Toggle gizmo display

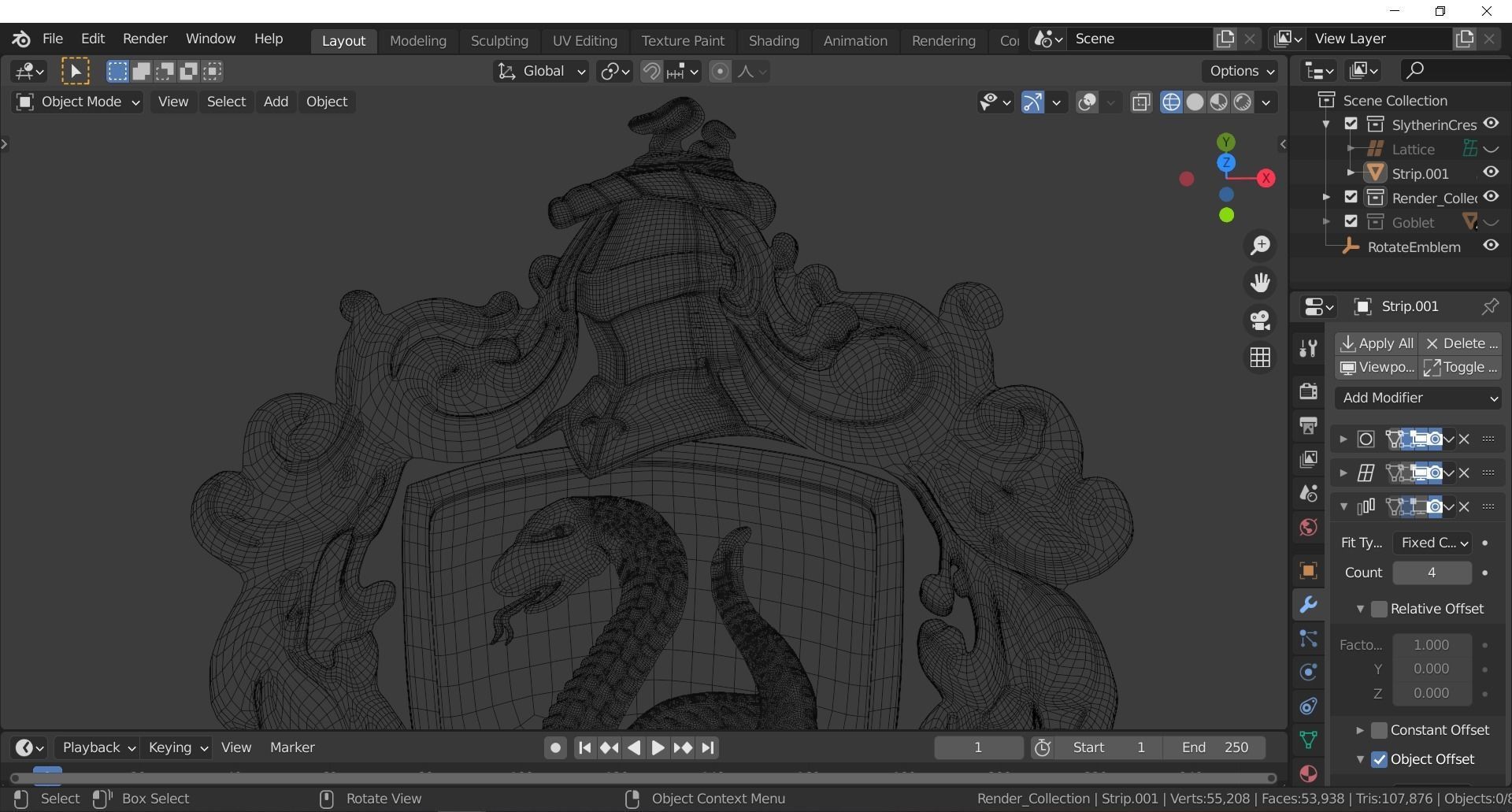pyautogui.click(x=1032, y=102)
